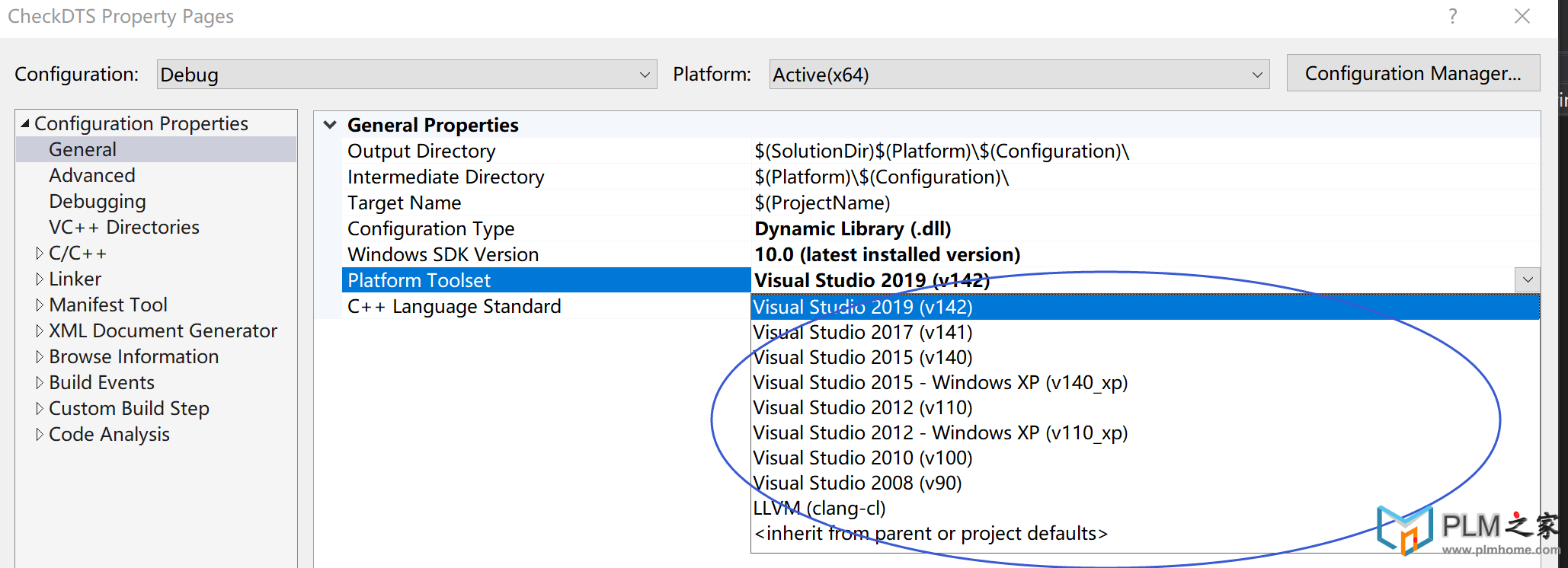Choose Visual Studio 2015 - Windows XP (v140_xp)

click(1145, 382)
